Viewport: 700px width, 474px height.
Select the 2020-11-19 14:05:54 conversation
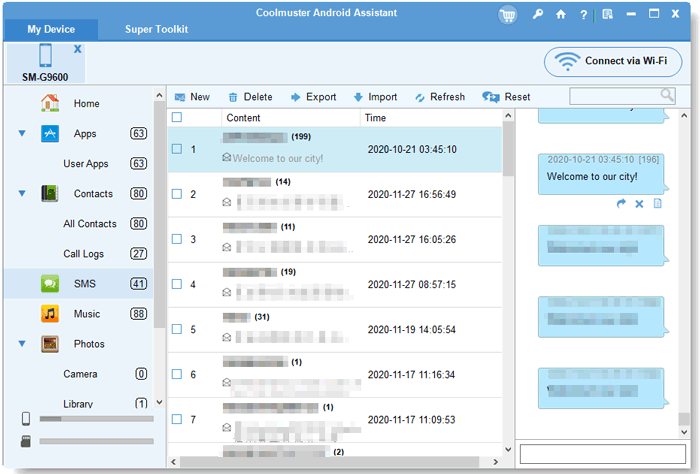tap(335, 330)
